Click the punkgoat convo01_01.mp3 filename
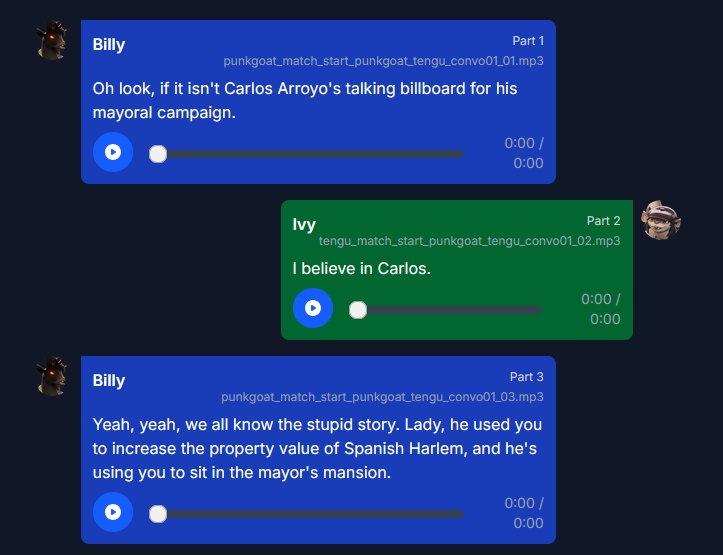This screenshot has height=555, width=723. click(x=383, y=61)
